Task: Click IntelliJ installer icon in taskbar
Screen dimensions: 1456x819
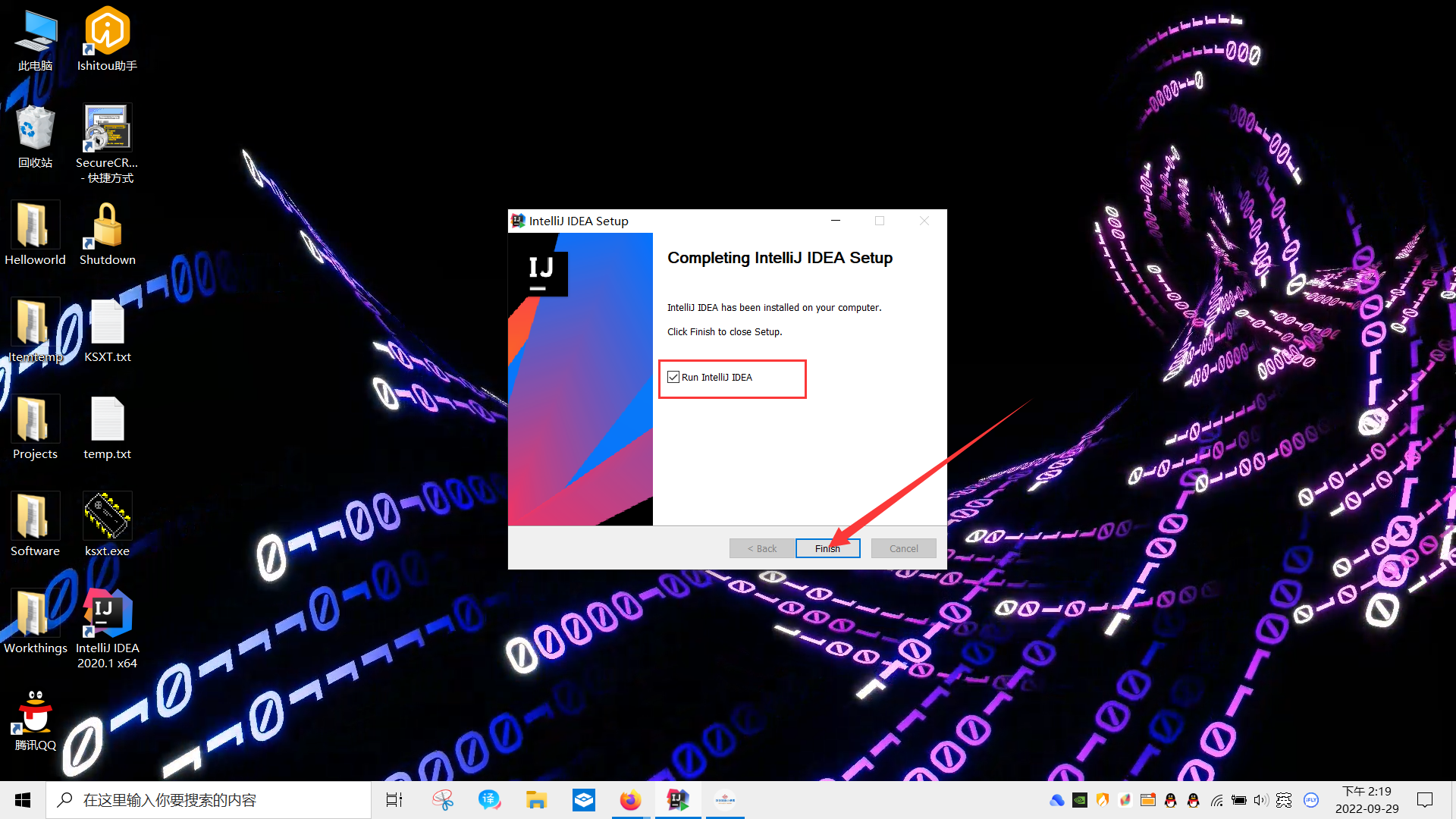Action: [677, 800]
